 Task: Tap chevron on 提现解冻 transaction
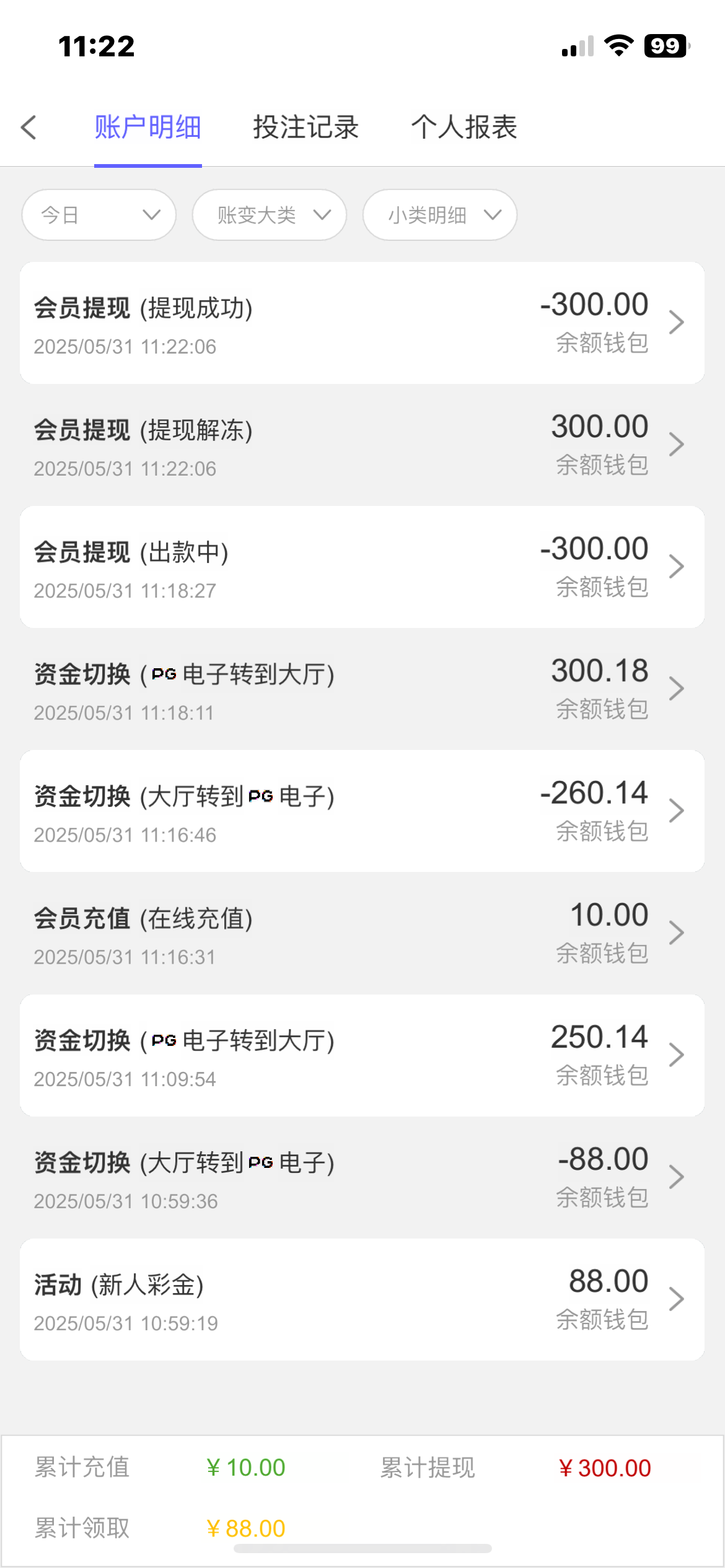tap(676, 445)
